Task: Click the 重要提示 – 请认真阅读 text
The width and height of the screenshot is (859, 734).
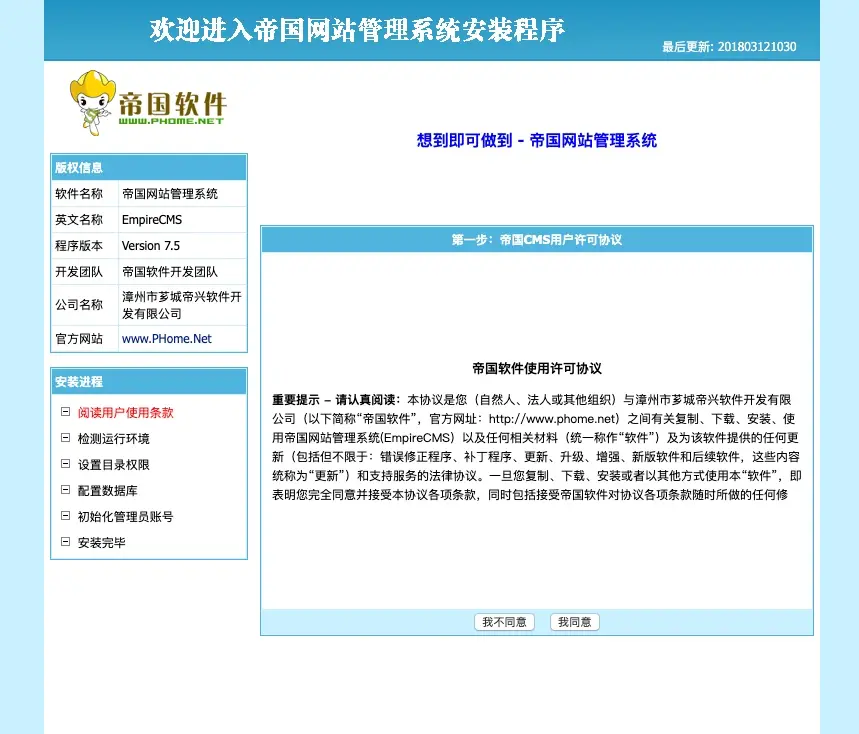Action: tap(335, 400)
